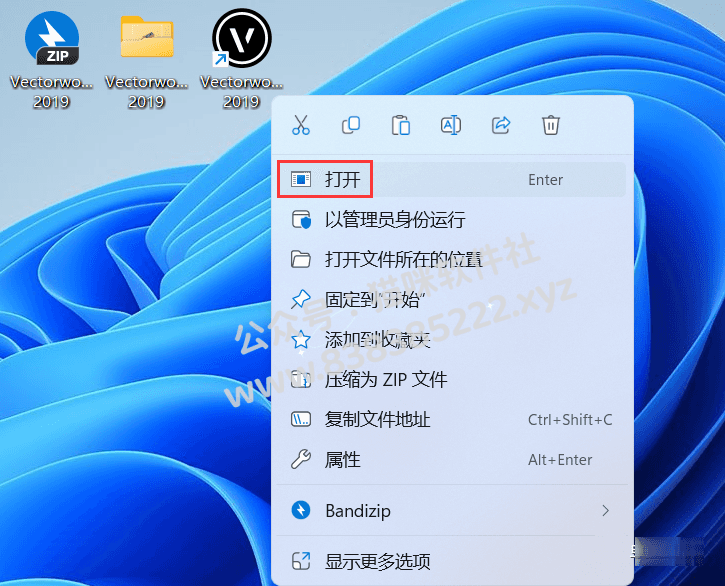Click the wrench icon beside 属性

(x=301, y=460)
